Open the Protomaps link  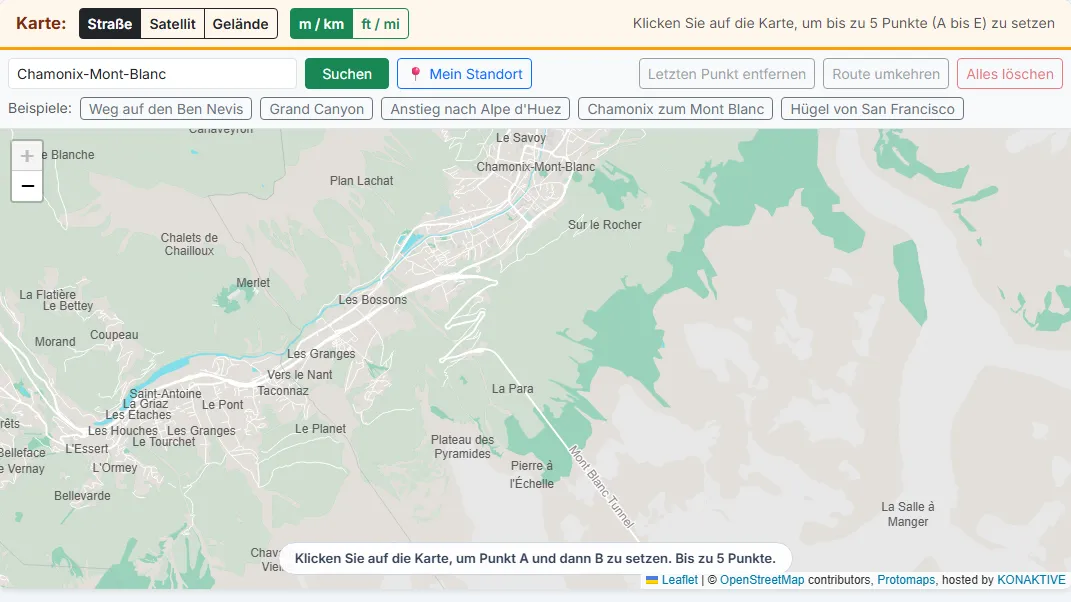click(906, 579)
